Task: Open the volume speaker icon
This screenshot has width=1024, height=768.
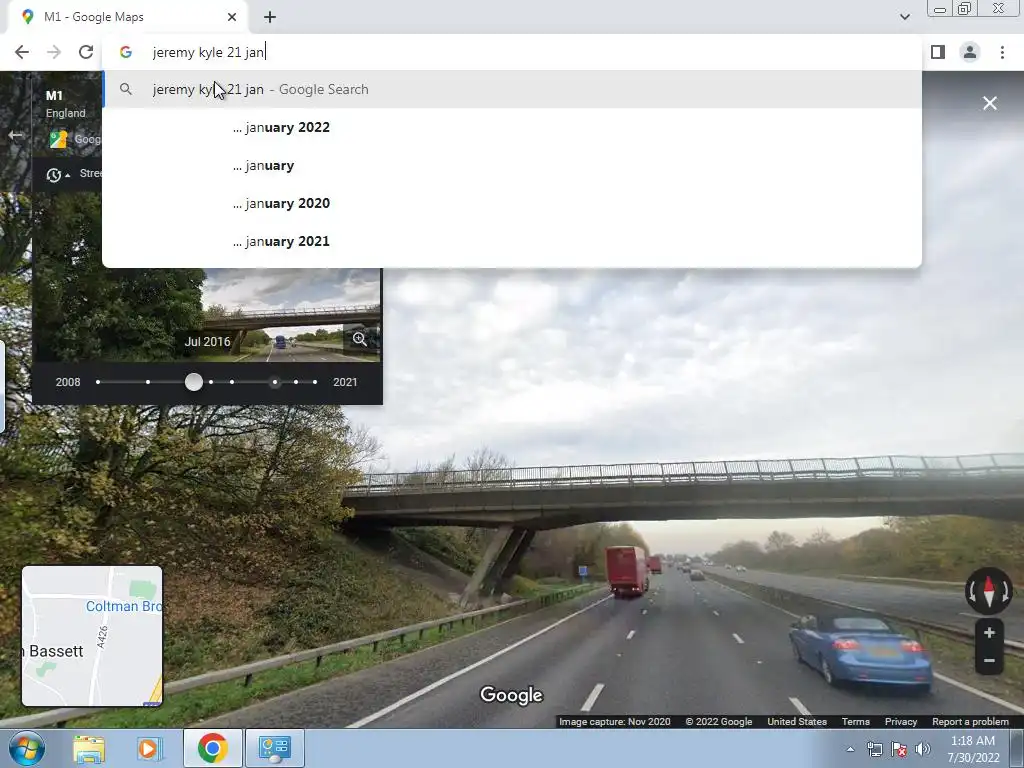Action: click(923, 749)
